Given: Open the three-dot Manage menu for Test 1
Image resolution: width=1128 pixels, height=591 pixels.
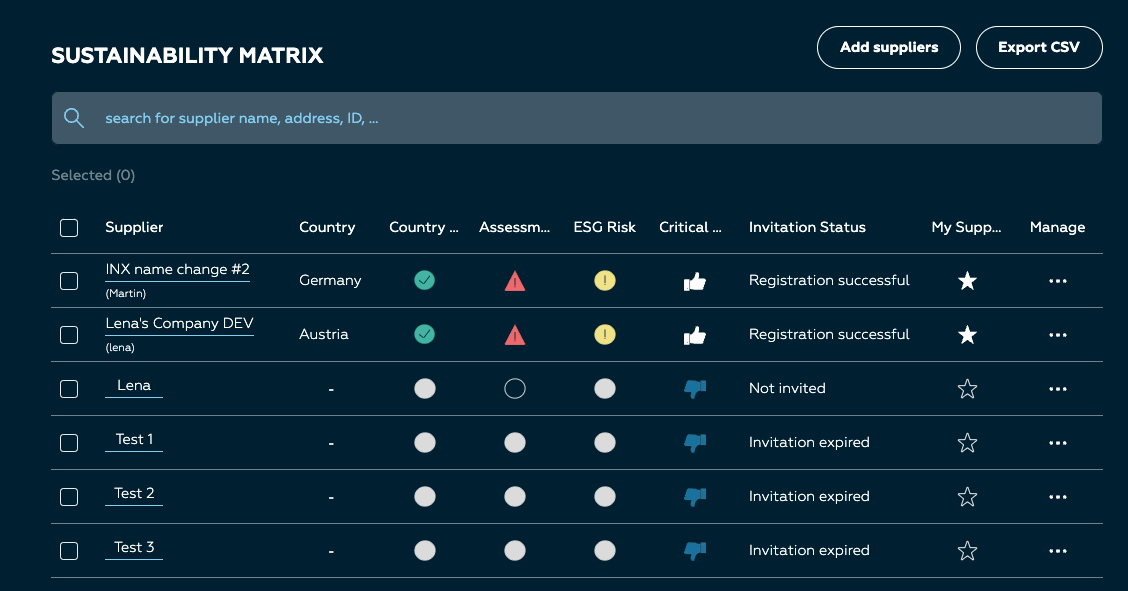Looking at the screenshot, I should (1058, 443).
